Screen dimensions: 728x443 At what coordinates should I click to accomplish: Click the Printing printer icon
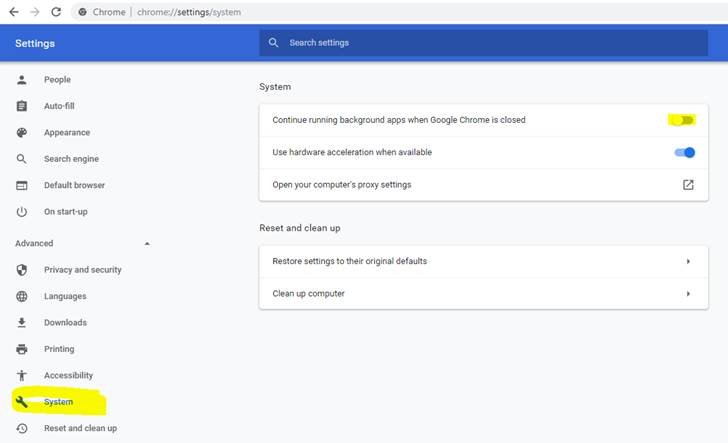22,349
